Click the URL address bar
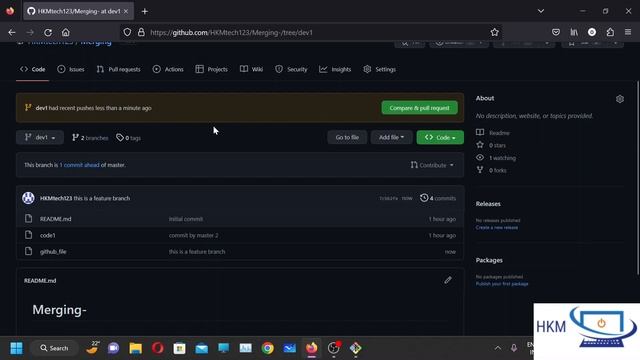This screenshot has height=360, width=640. tap(312, 32)
